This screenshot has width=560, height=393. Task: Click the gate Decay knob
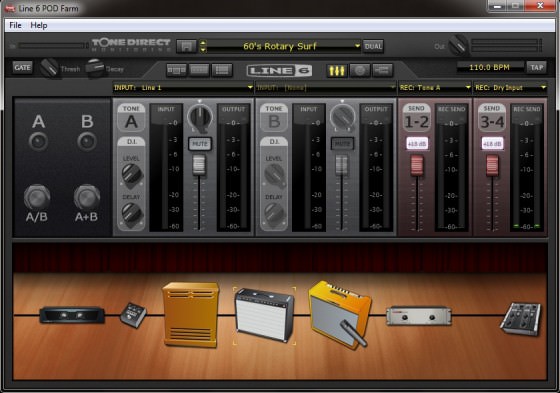[95, 68]
